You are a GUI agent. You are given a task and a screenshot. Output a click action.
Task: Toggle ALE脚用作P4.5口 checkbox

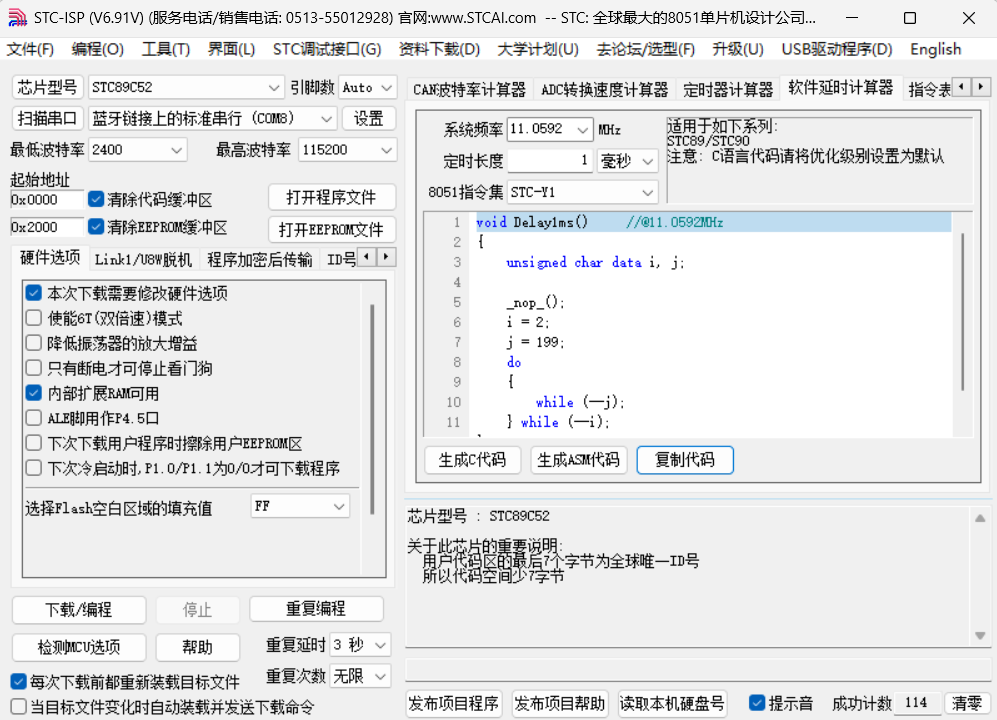(34, 419)
